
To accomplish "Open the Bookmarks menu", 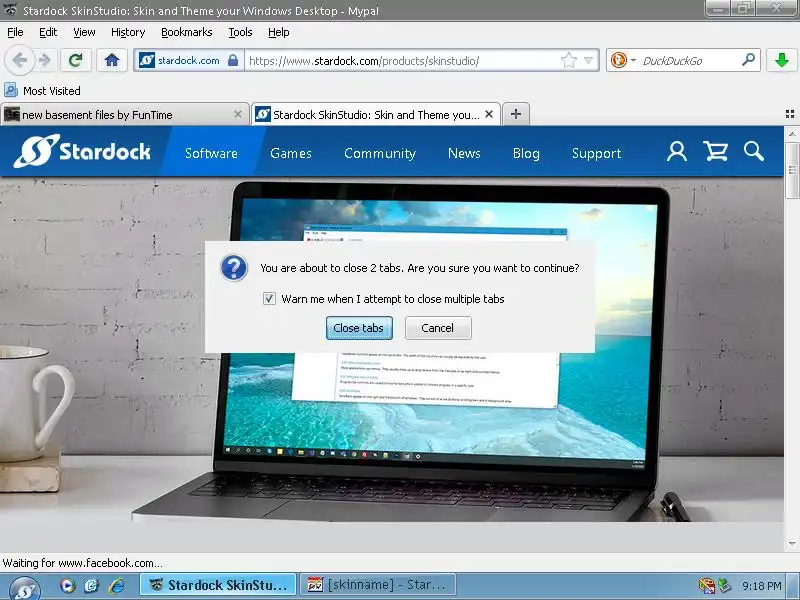I will click(187, 32).
